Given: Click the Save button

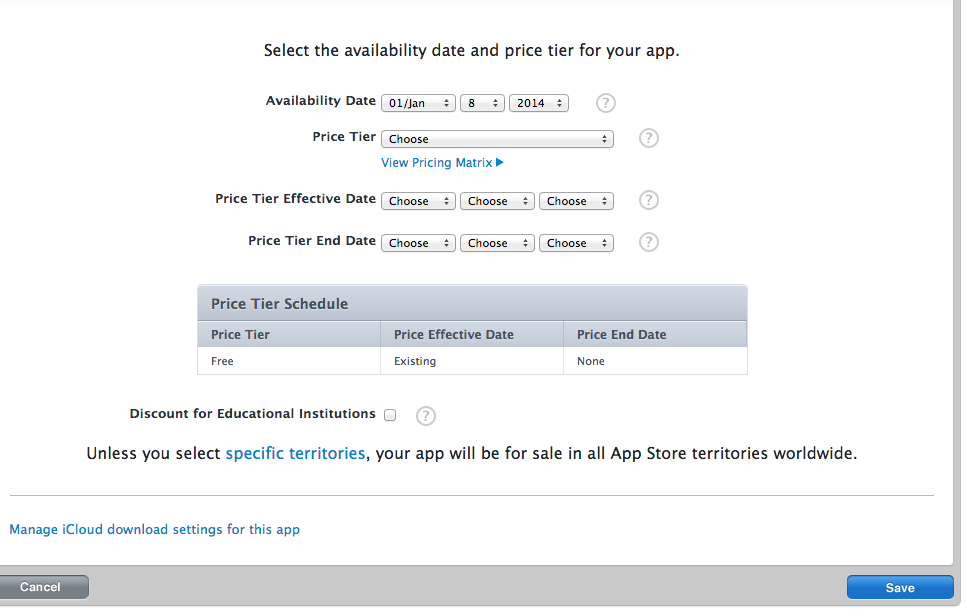Looking at the screenshot, I should tap(900, 588).
